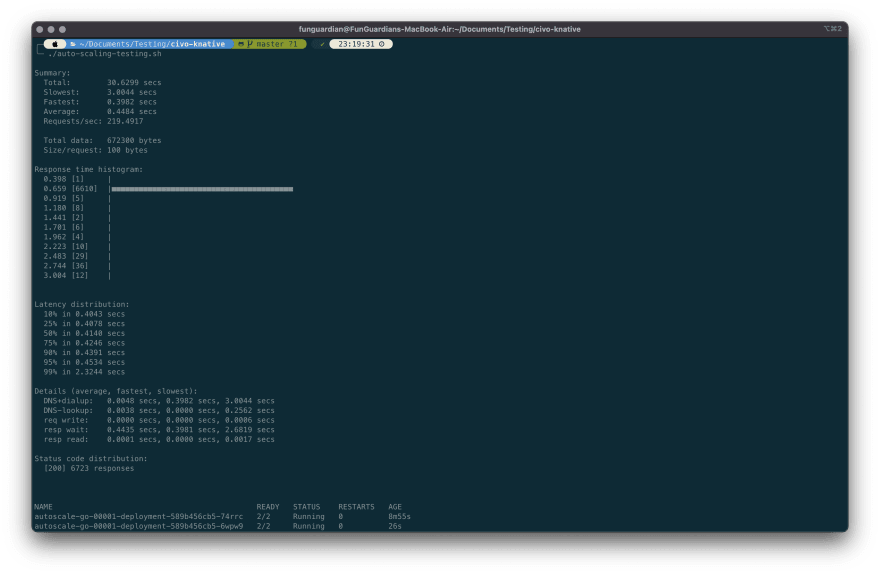Click the READY column header
Screen dimensions: 880x574
(268, 507)
